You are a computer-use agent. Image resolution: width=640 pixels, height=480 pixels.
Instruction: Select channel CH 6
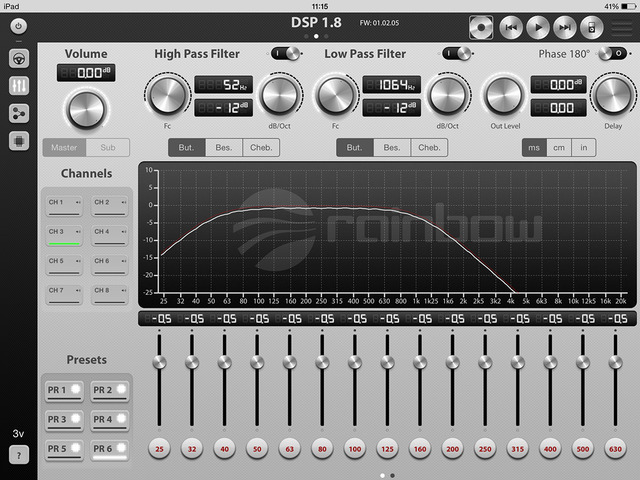[x=110, y=265]
